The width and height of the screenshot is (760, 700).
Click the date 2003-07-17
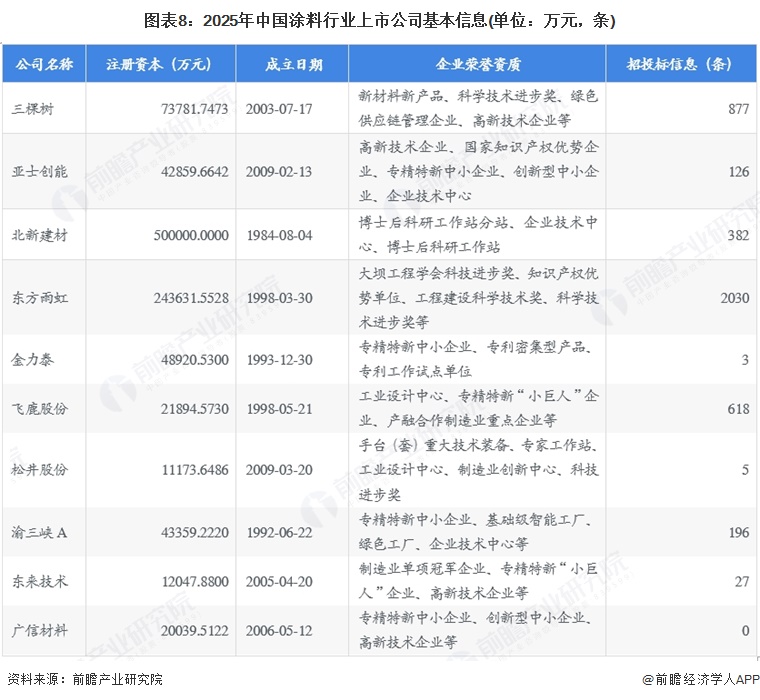[279, 109]
